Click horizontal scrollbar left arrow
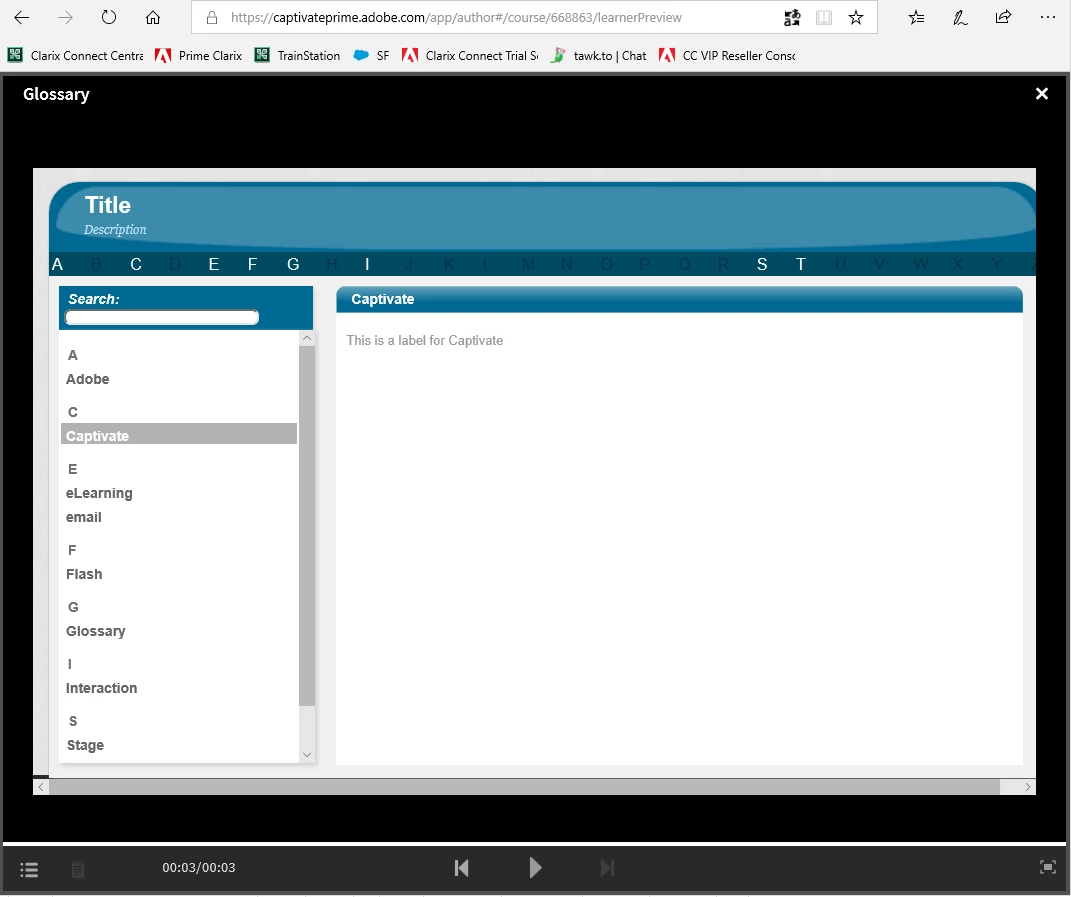 [x=41, y=787]
